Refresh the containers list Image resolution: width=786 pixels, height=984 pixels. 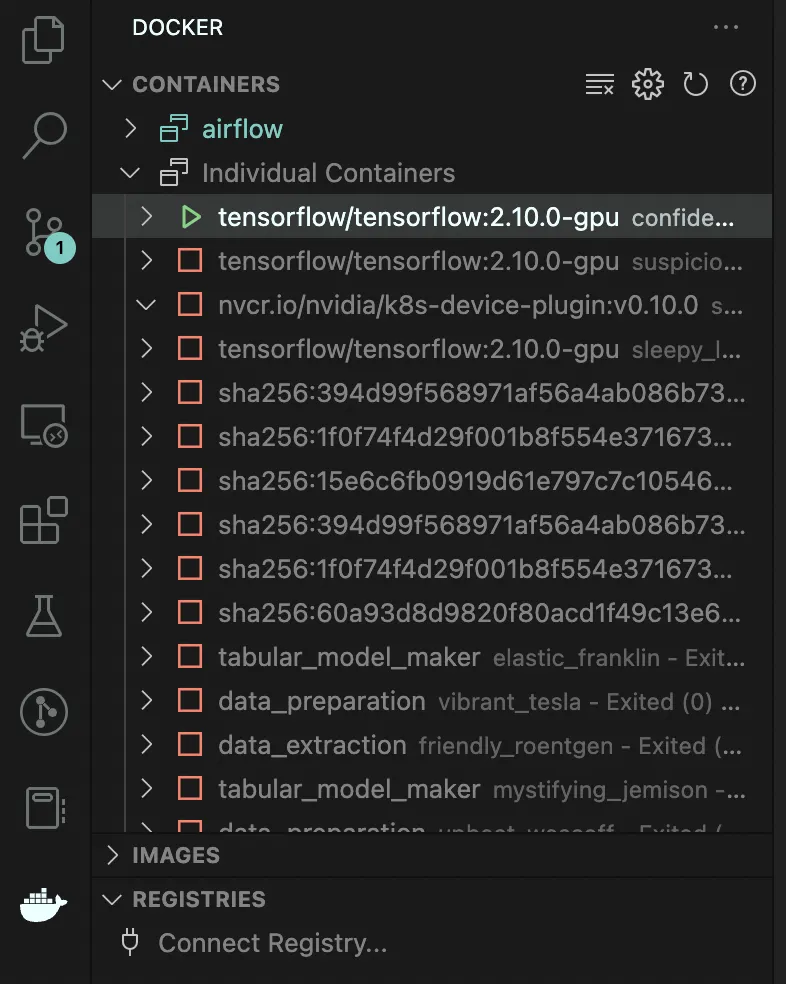695,85
